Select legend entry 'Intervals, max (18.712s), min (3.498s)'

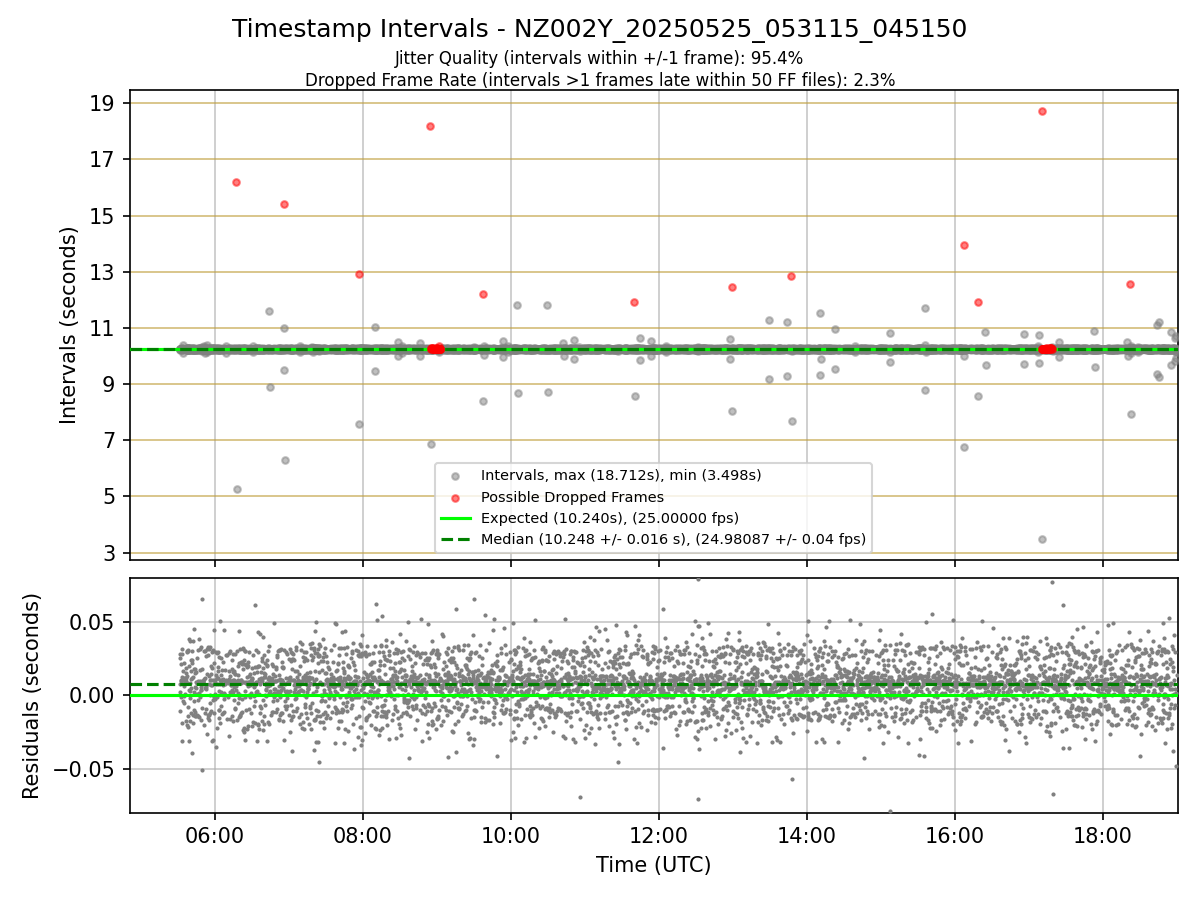pos(621,475)
